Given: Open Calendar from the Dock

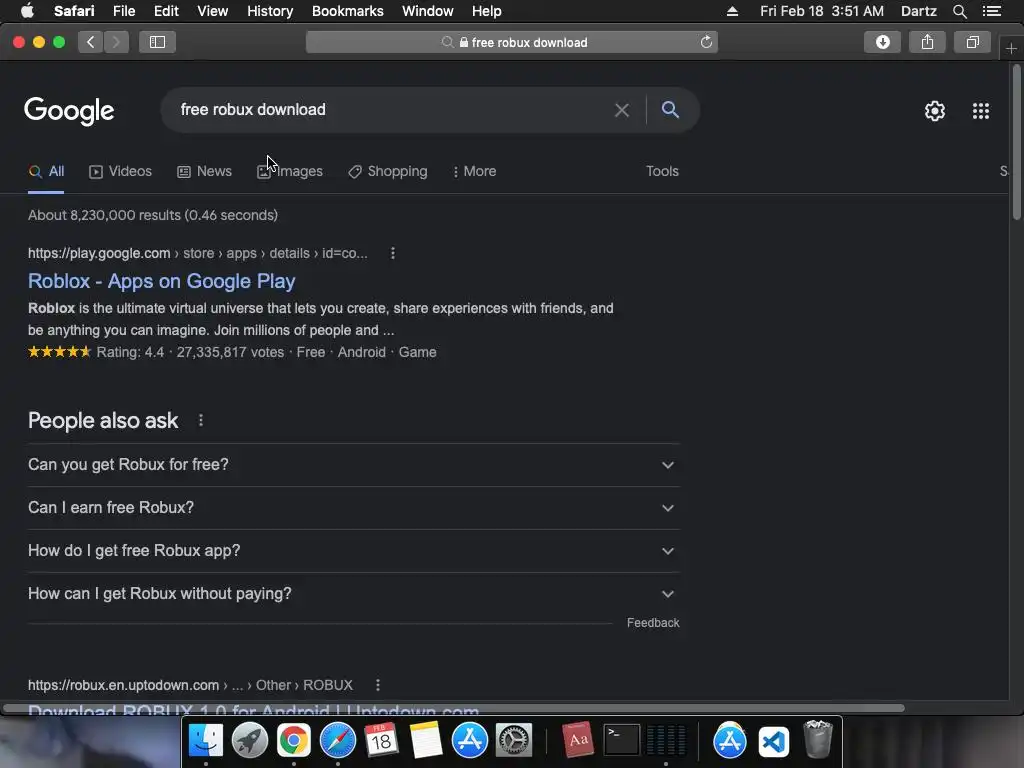Looking at the screenshot, I should pos(381,741).
